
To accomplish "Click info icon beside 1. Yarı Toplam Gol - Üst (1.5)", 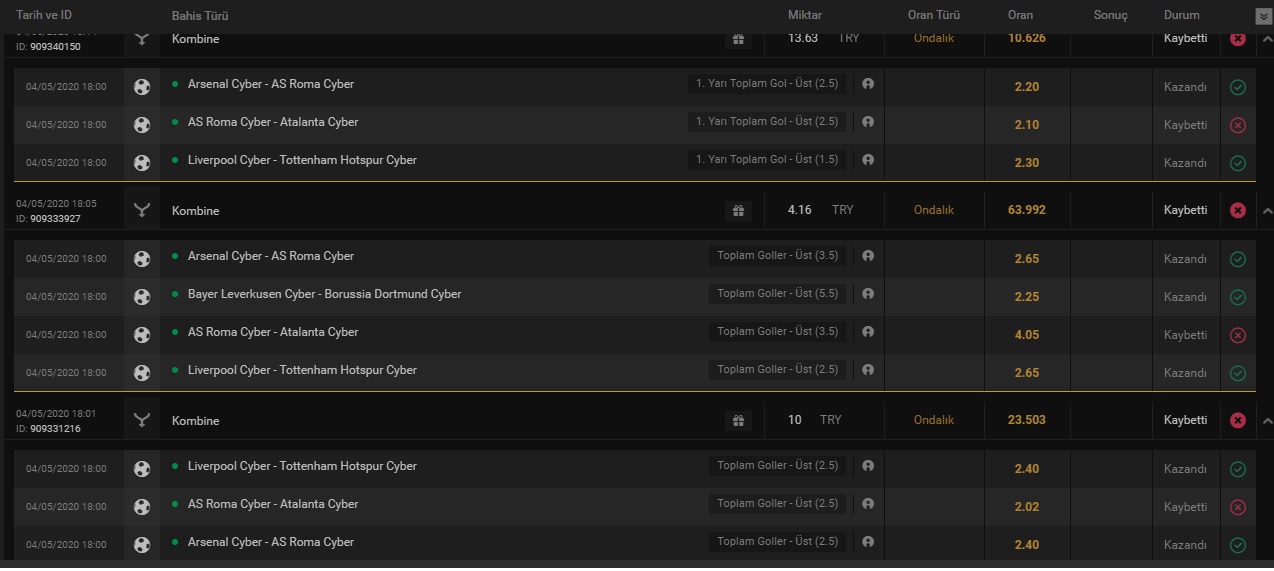I will [867, 160].
